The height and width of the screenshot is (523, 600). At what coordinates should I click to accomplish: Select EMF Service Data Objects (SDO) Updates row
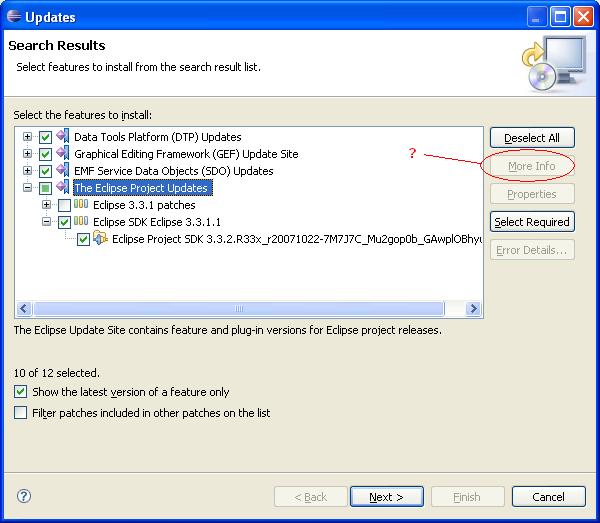(x=173, y=171)
